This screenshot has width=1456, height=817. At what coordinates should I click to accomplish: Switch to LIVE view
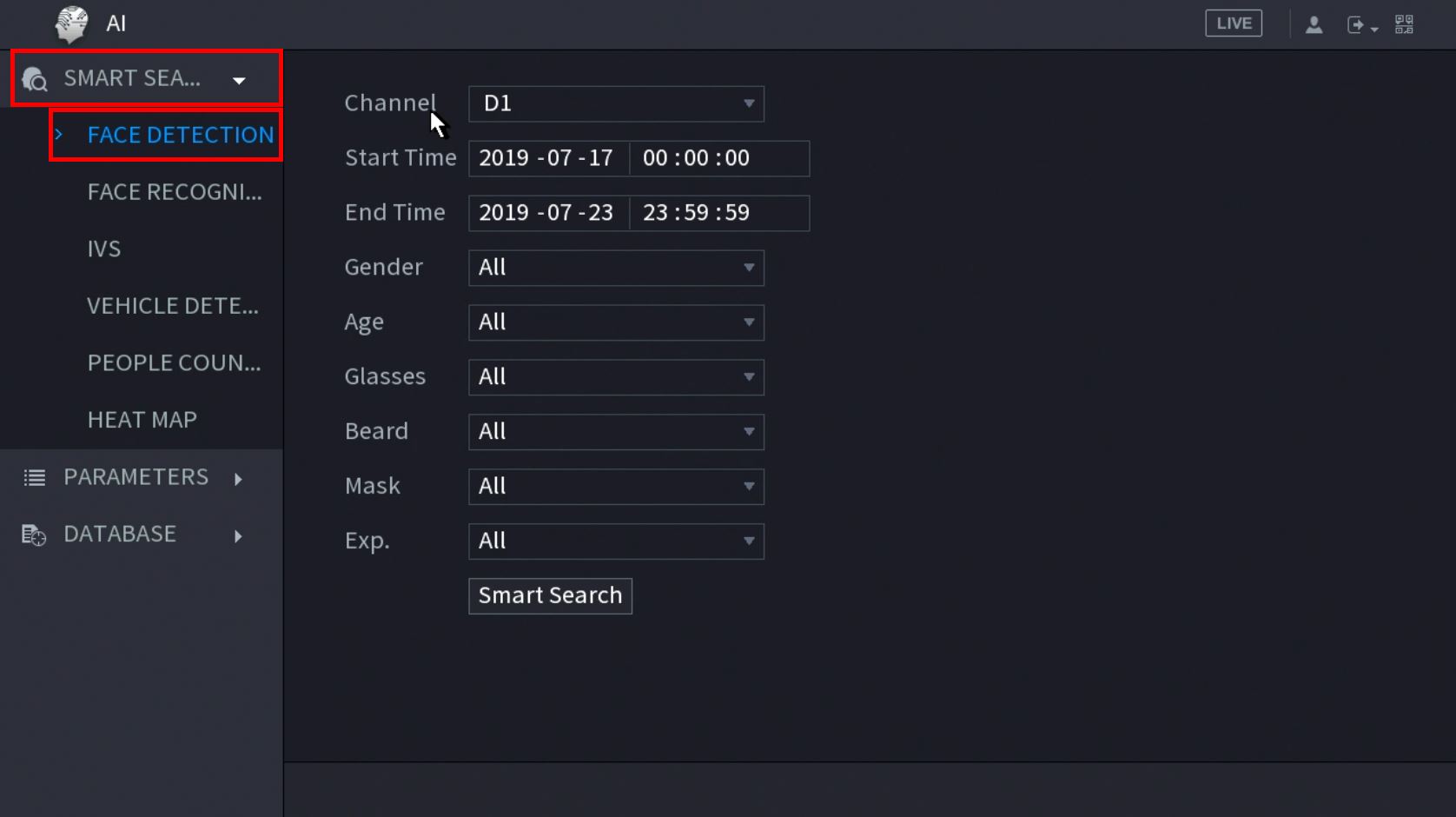click(x=1233, y=23)
